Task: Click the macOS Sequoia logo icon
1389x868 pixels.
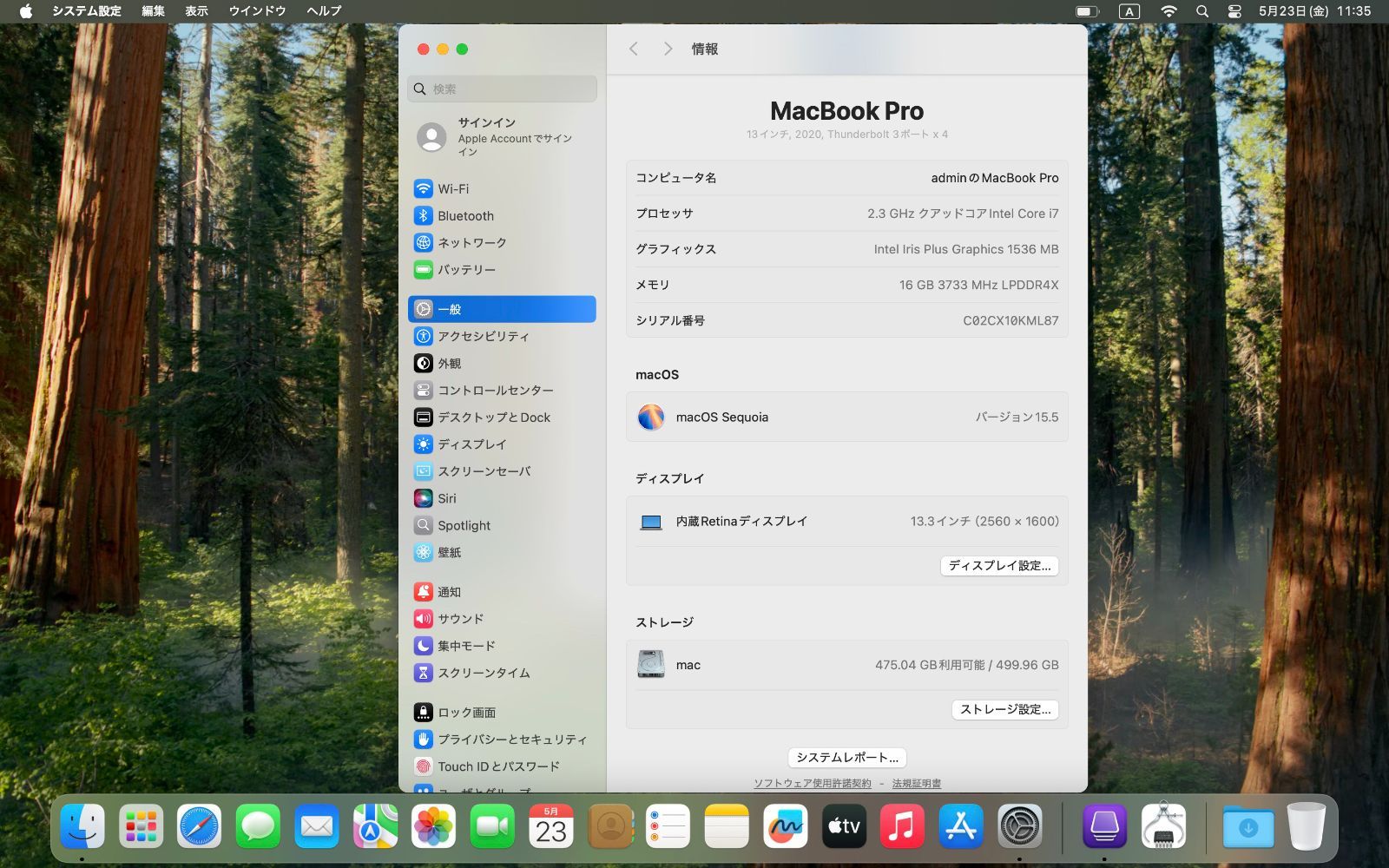Action: click(651, 417)
